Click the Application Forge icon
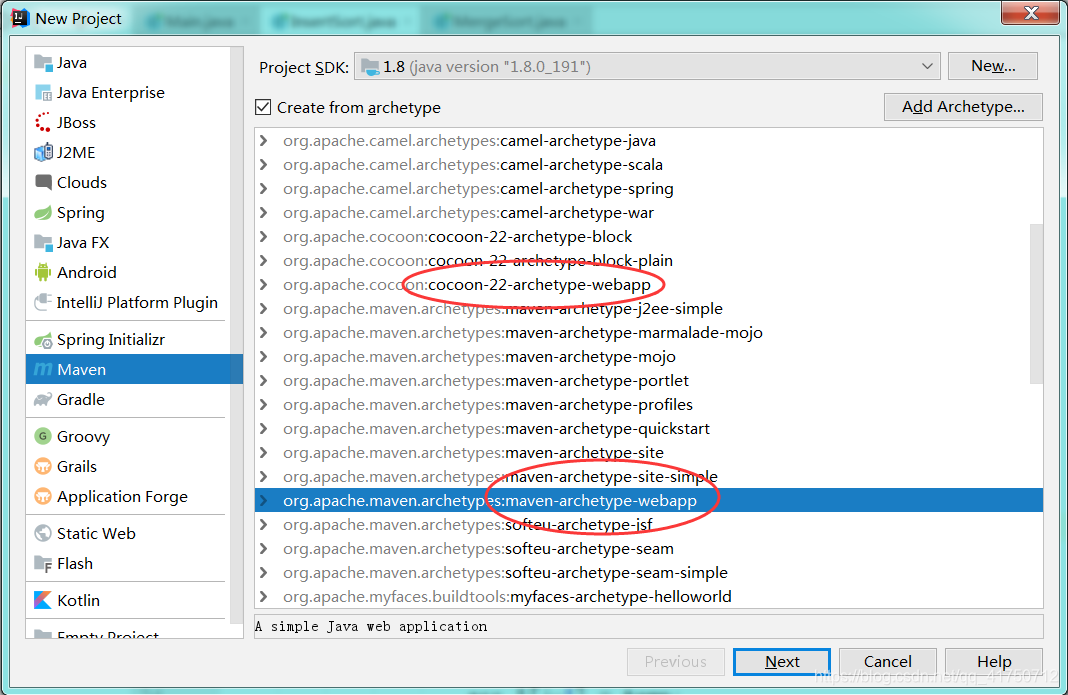This screenshot has height=695, width=1068. point(43,496)
